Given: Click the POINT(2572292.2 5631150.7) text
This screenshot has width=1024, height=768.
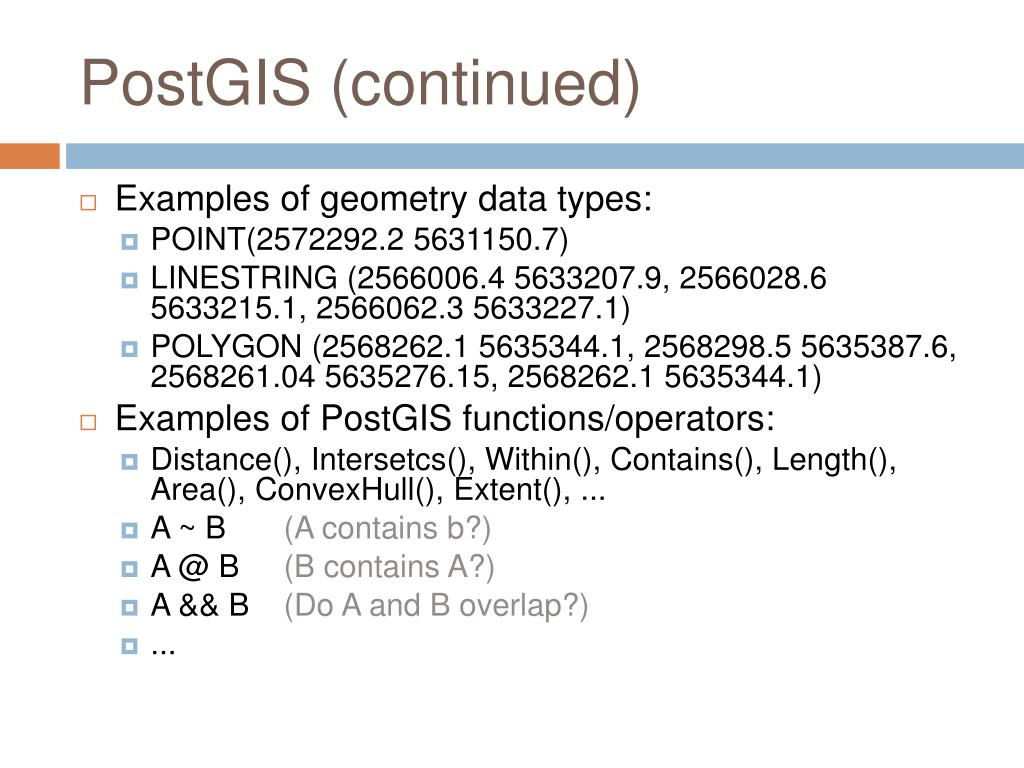Looking at the screenshot, I should pos(359,240).
